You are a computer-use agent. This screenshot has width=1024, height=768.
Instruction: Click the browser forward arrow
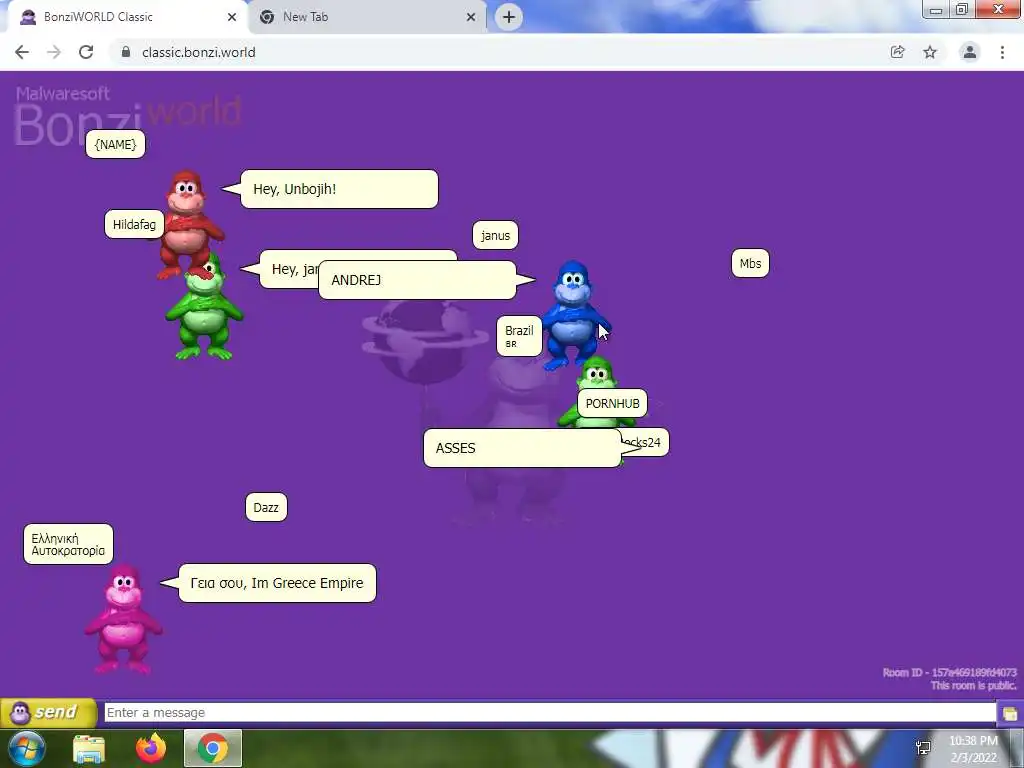point(54,52)
